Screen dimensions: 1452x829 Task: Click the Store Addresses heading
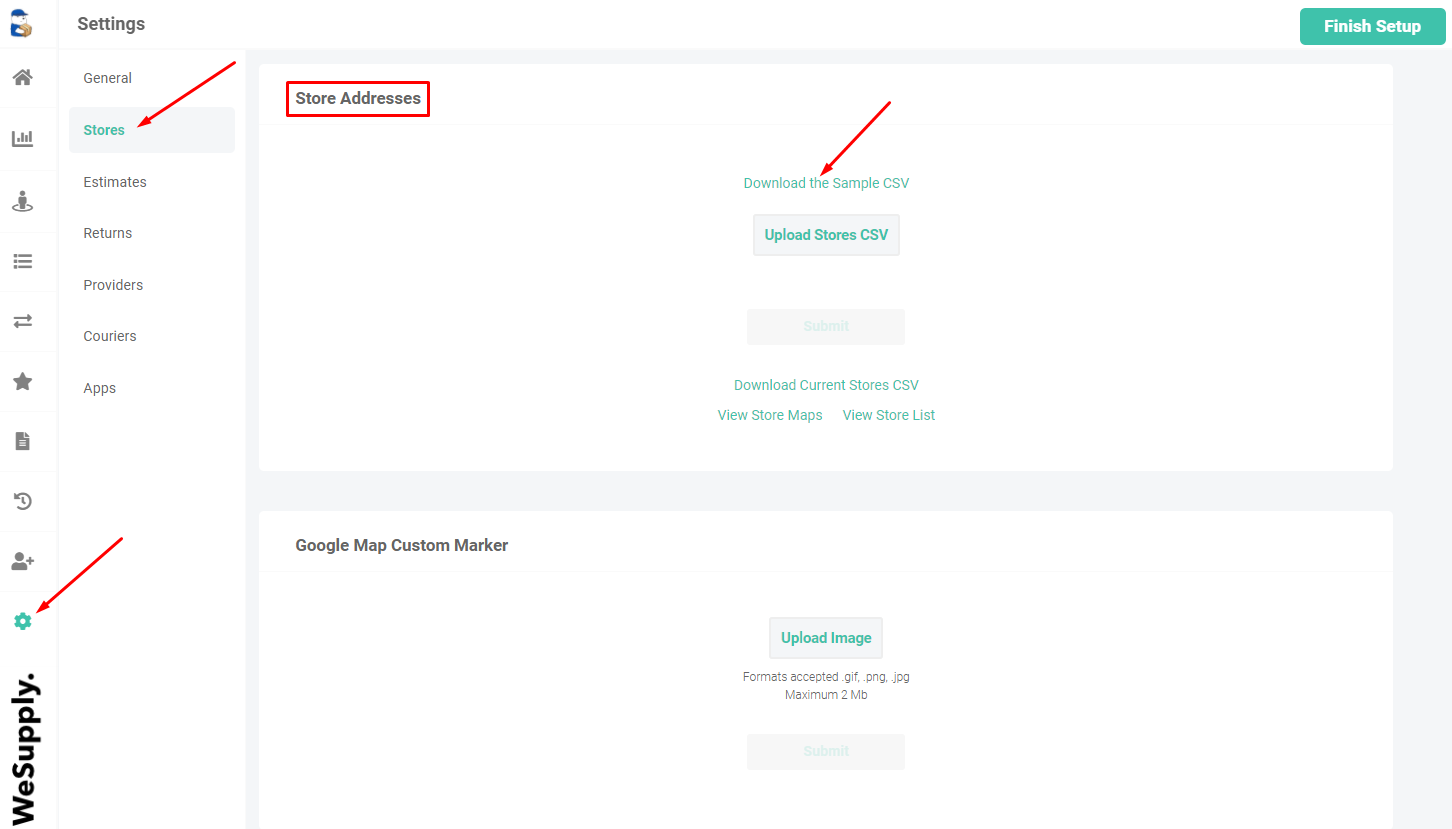pos(358,98)
